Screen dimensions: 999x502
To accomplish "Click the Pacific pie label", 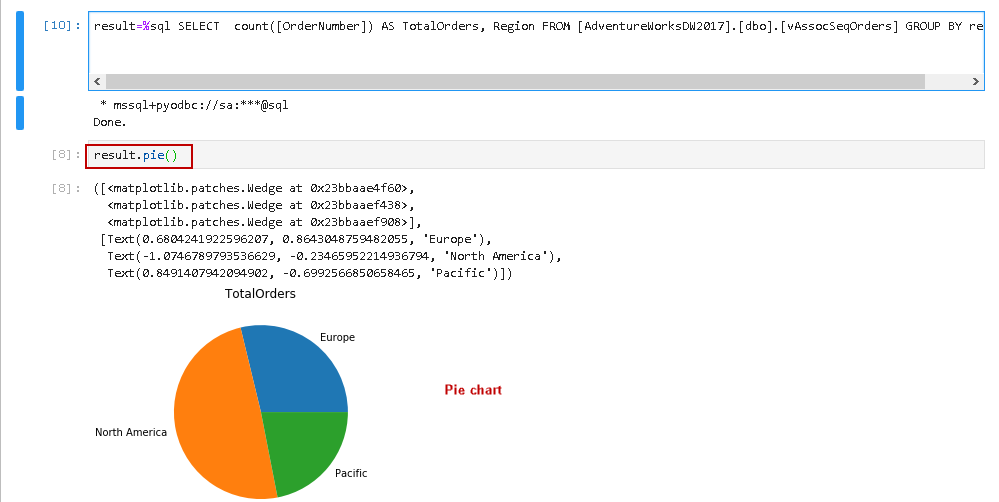I will [351, 473].
